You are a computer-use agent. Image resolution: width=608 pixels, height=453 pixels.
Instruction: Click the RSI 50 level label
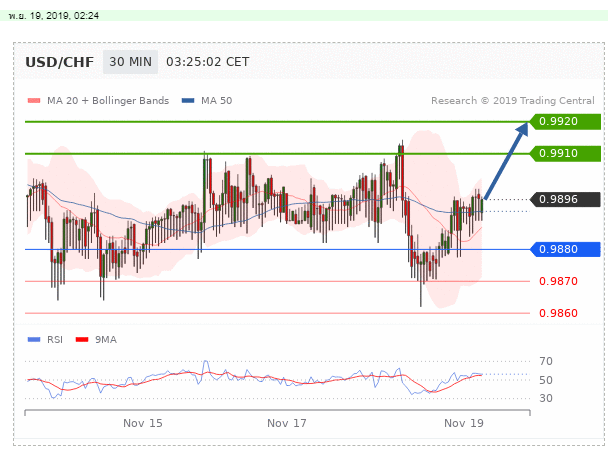(546, 380)
